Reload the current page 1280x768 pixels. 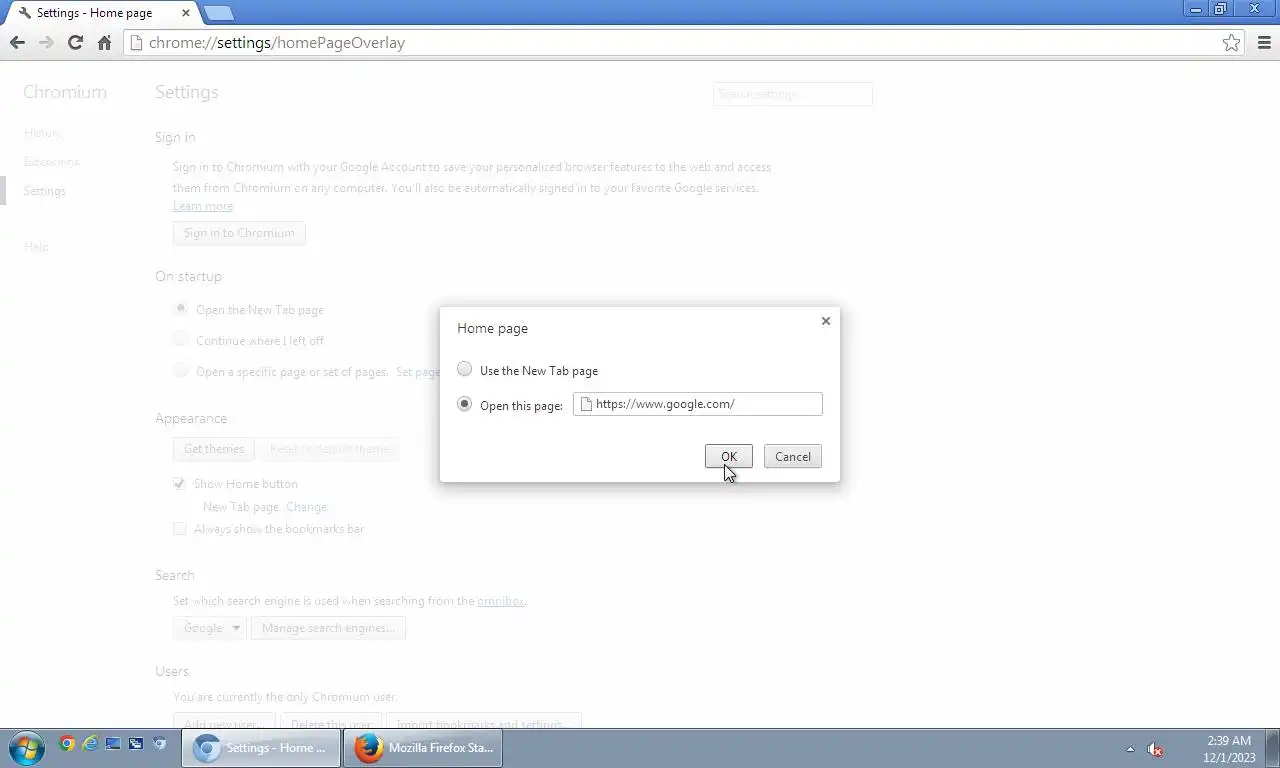(75, 42)
